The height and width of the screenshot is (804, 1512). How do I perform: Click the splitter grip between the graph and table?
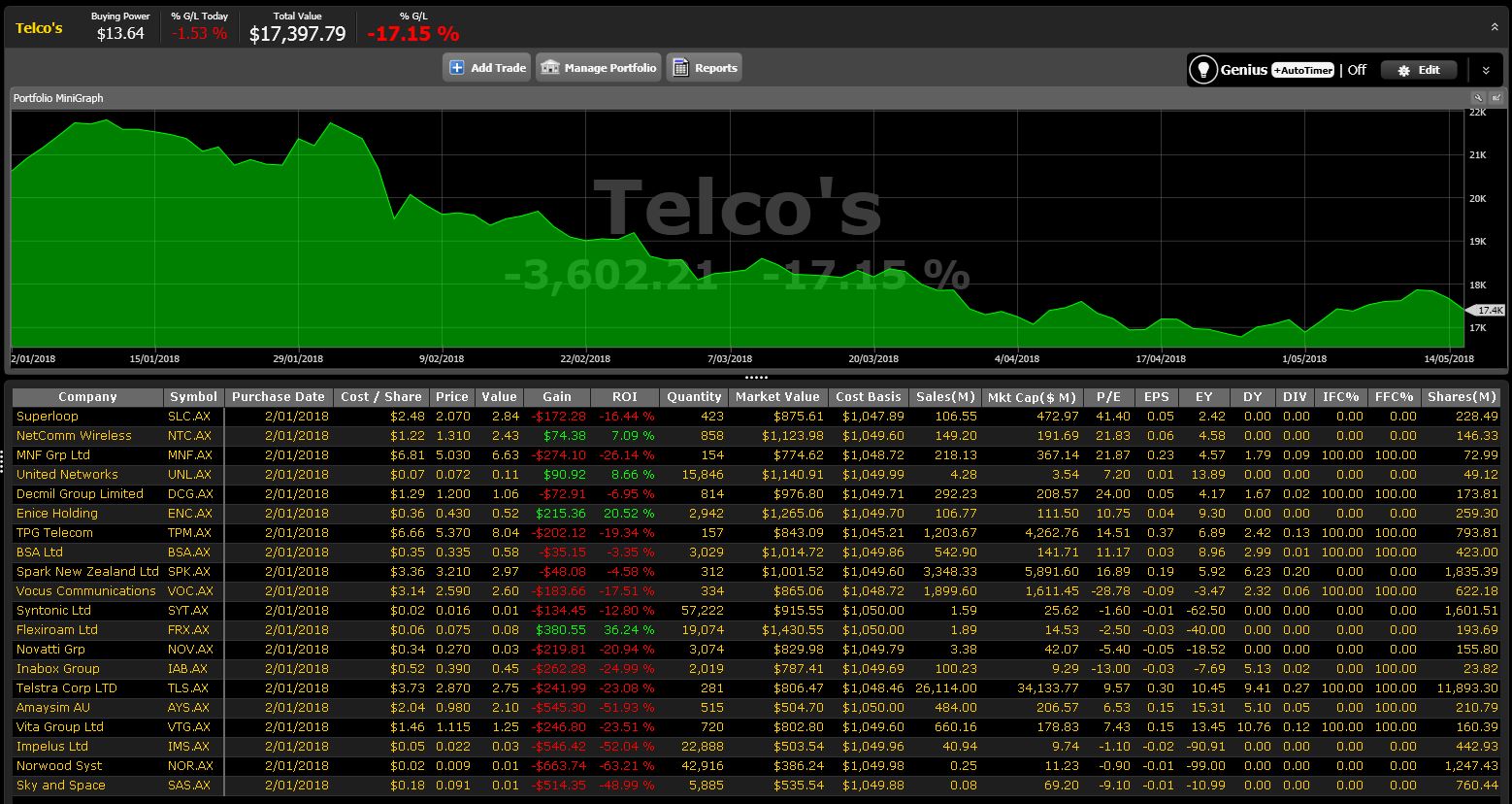point(756,377)
